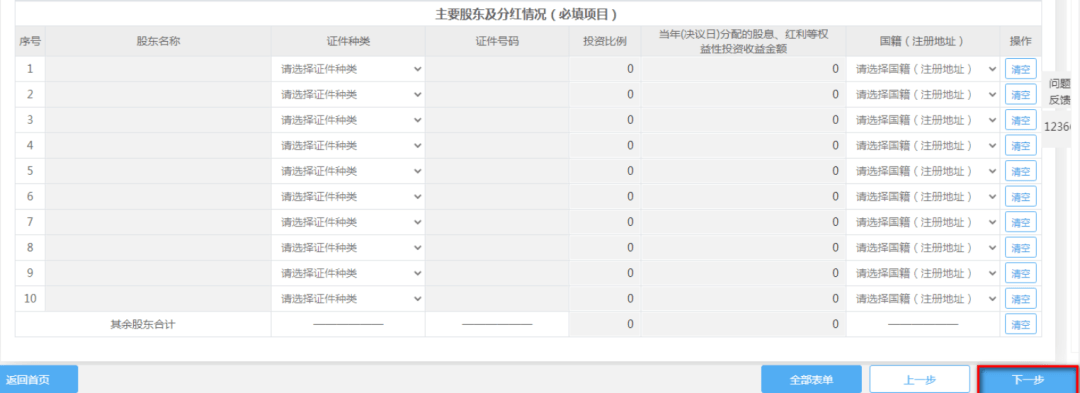Click 返回首页 button
The height and width of the screenshot is (393, 1080).
pyautogui.click(x=38, y=380)
